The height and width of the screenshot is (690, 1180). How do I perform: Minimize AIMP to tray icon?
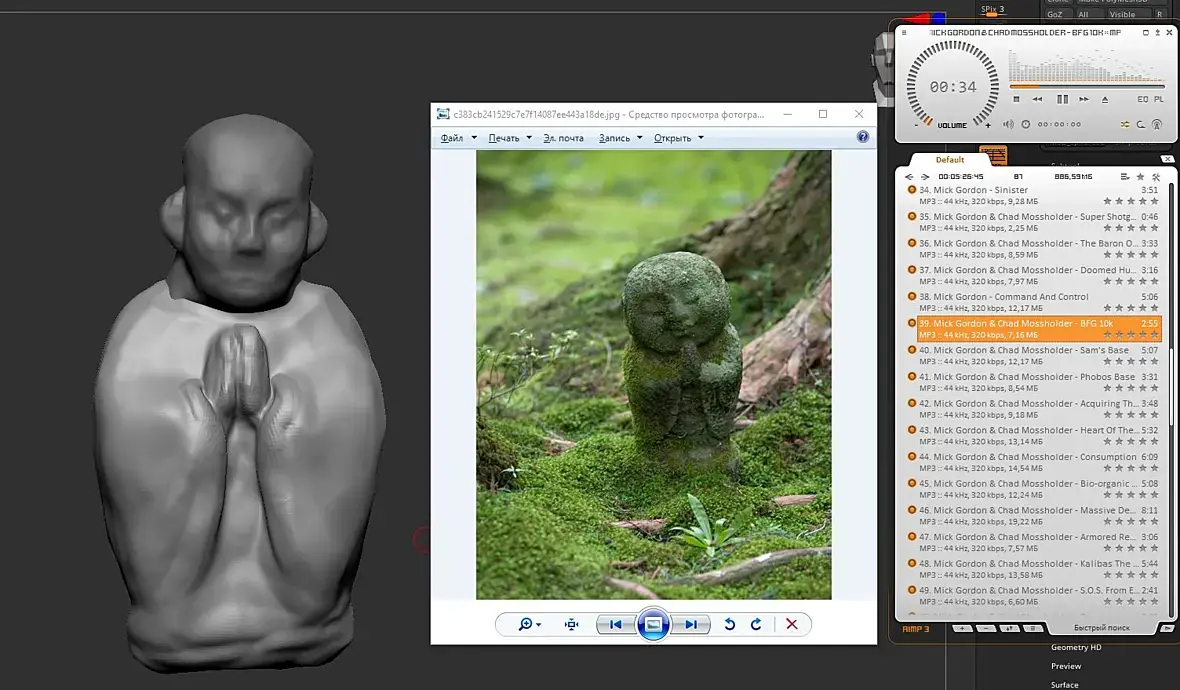(1157, 32)
